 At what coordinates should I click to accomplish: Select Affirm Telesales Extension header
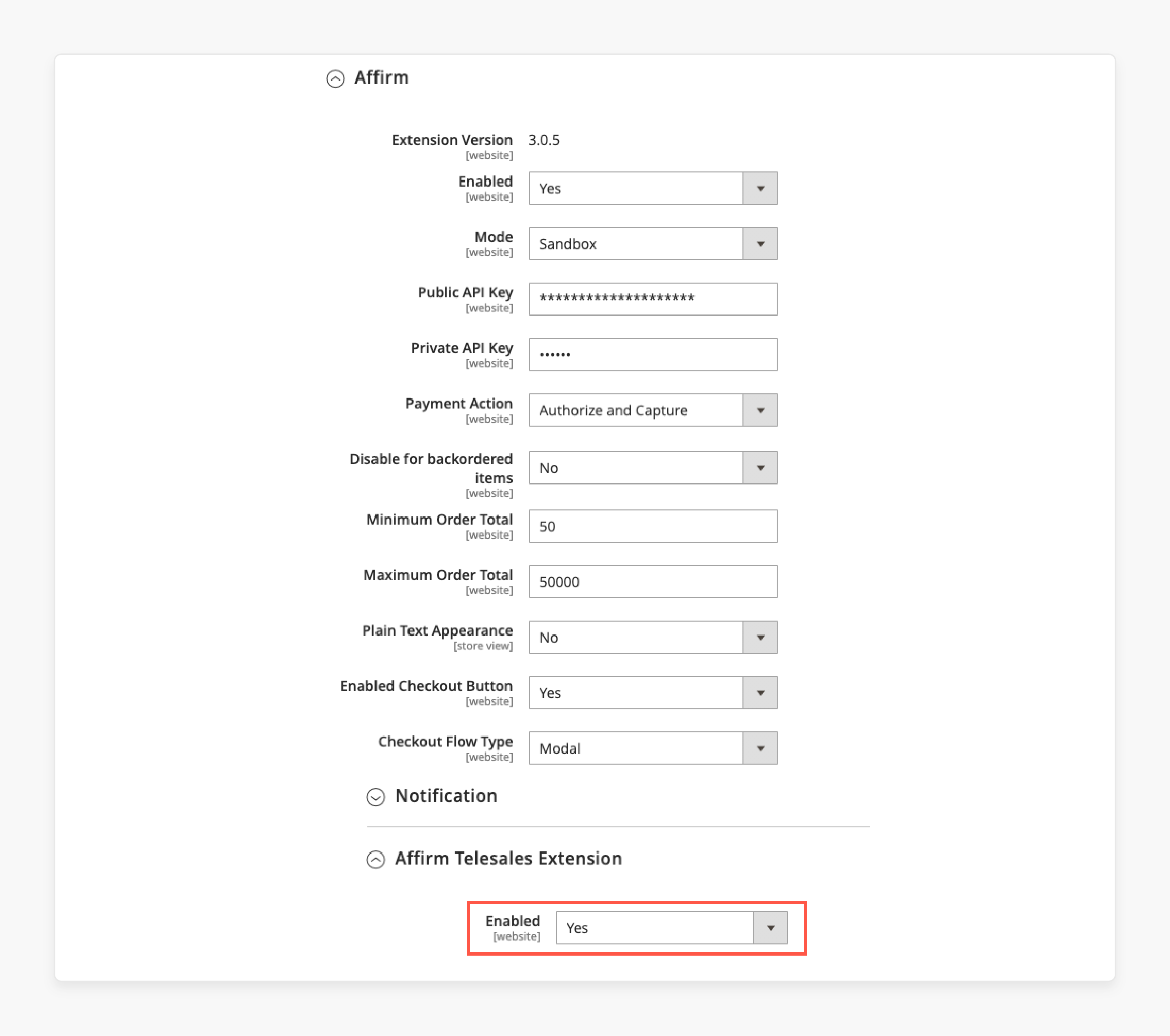tap(509, 857)
